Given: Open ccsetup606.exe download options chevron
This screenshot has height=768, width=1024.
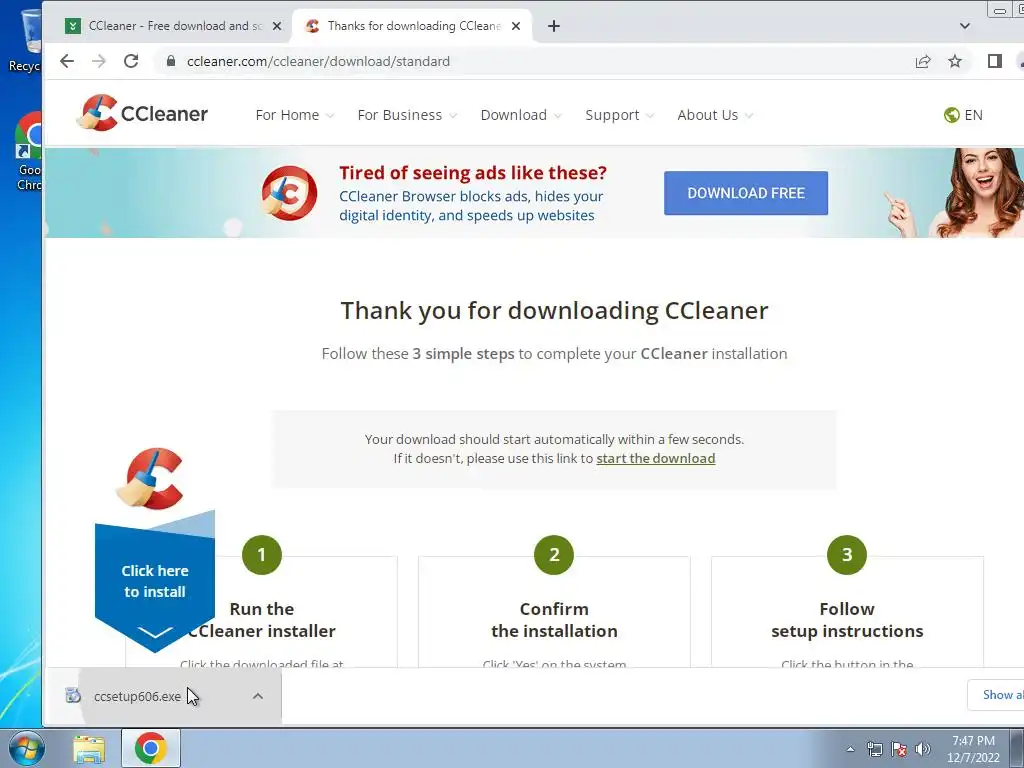Looking at the screenshot, I should coord(258,696).
